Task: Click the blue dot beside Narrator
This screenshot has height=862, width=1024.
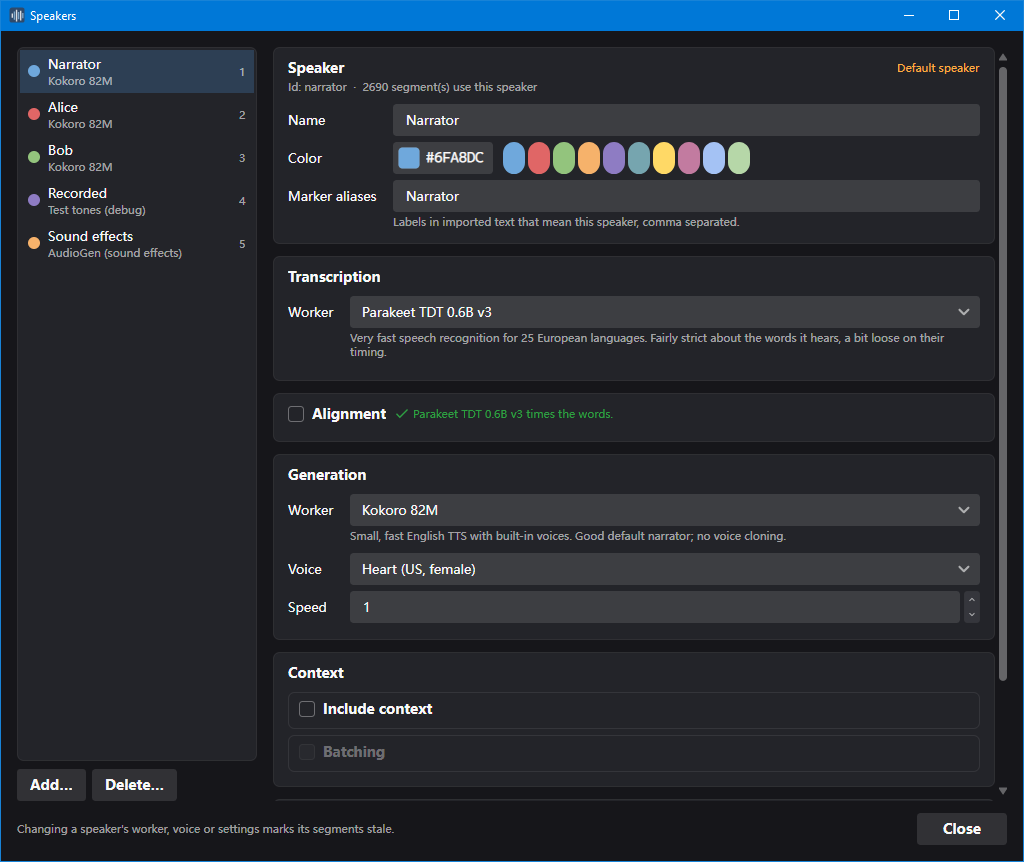Action: tap(34, 71)
